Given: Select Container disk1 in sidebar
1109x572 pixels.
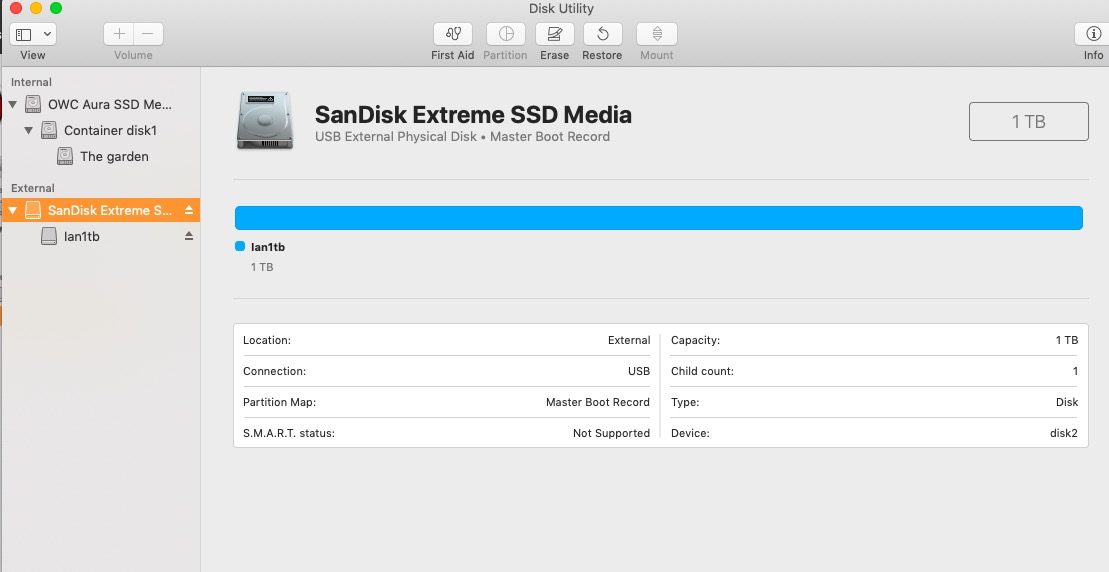Looking at the screenshot, I should pyautogui.click(x=100, y=131).
